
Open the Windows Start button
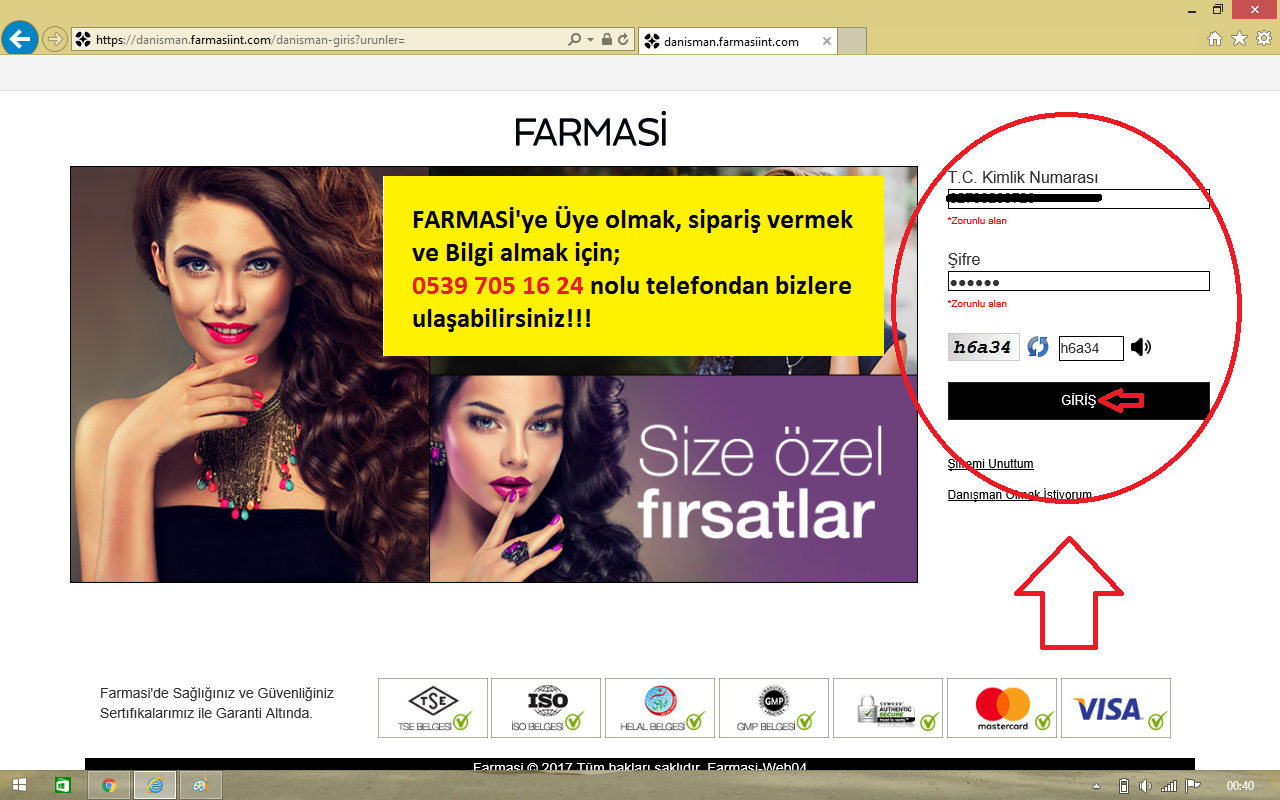[x=20, y=786]
